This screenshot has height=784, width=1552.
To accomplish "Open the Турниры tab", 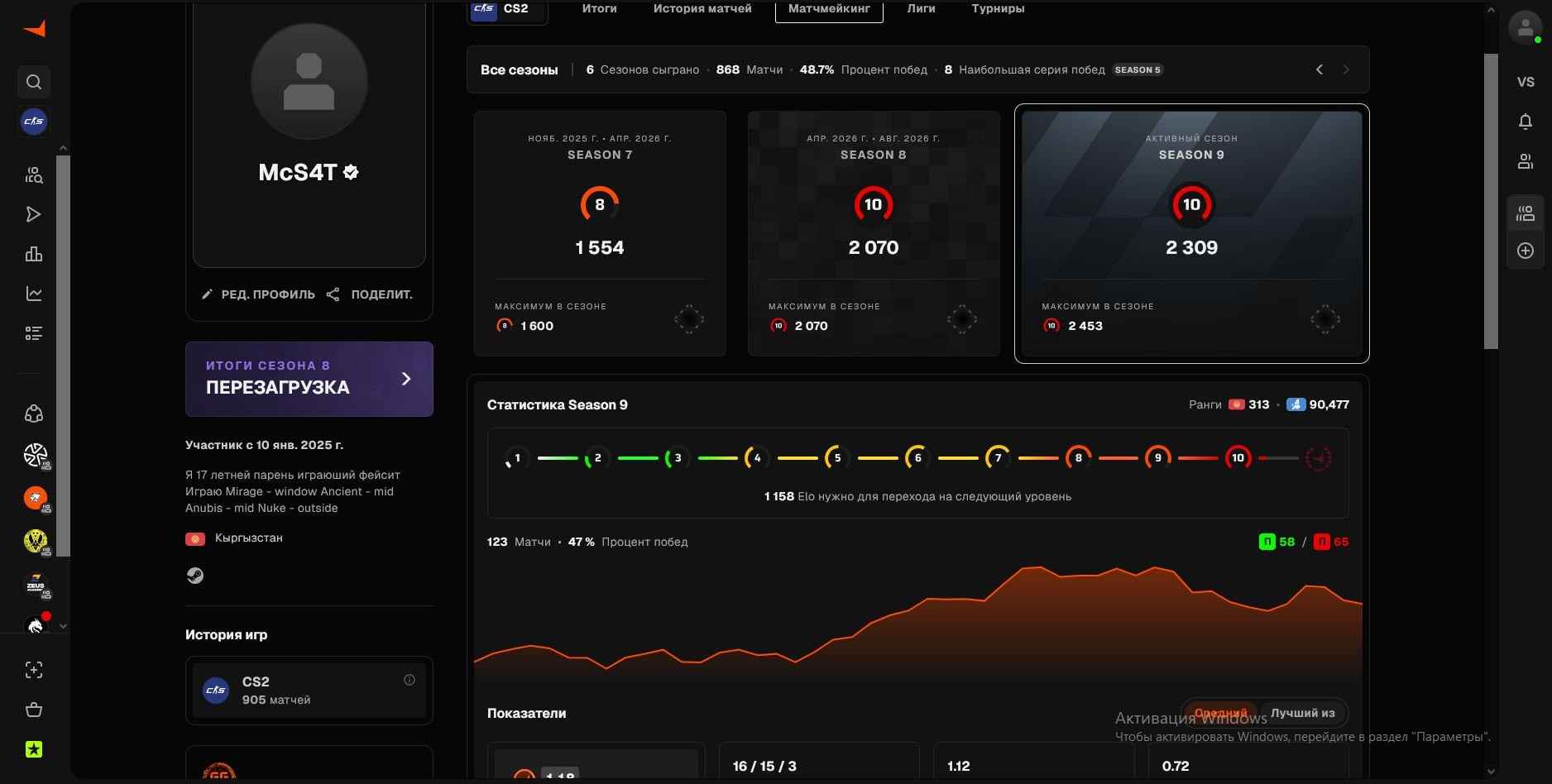I will (998, 8).
